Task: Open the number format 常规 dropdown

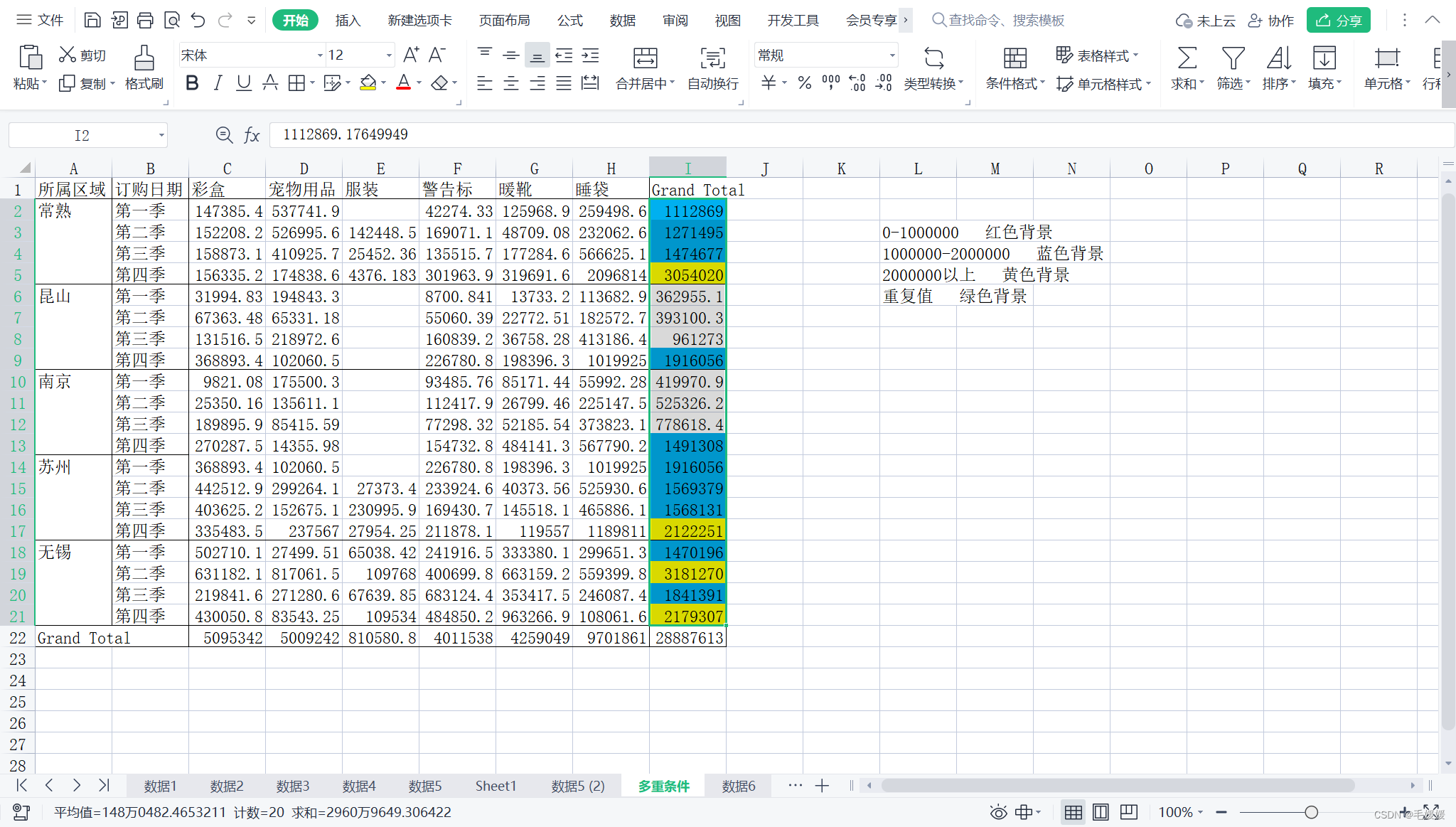Action: pyautogui.click(x=892, y=55)
